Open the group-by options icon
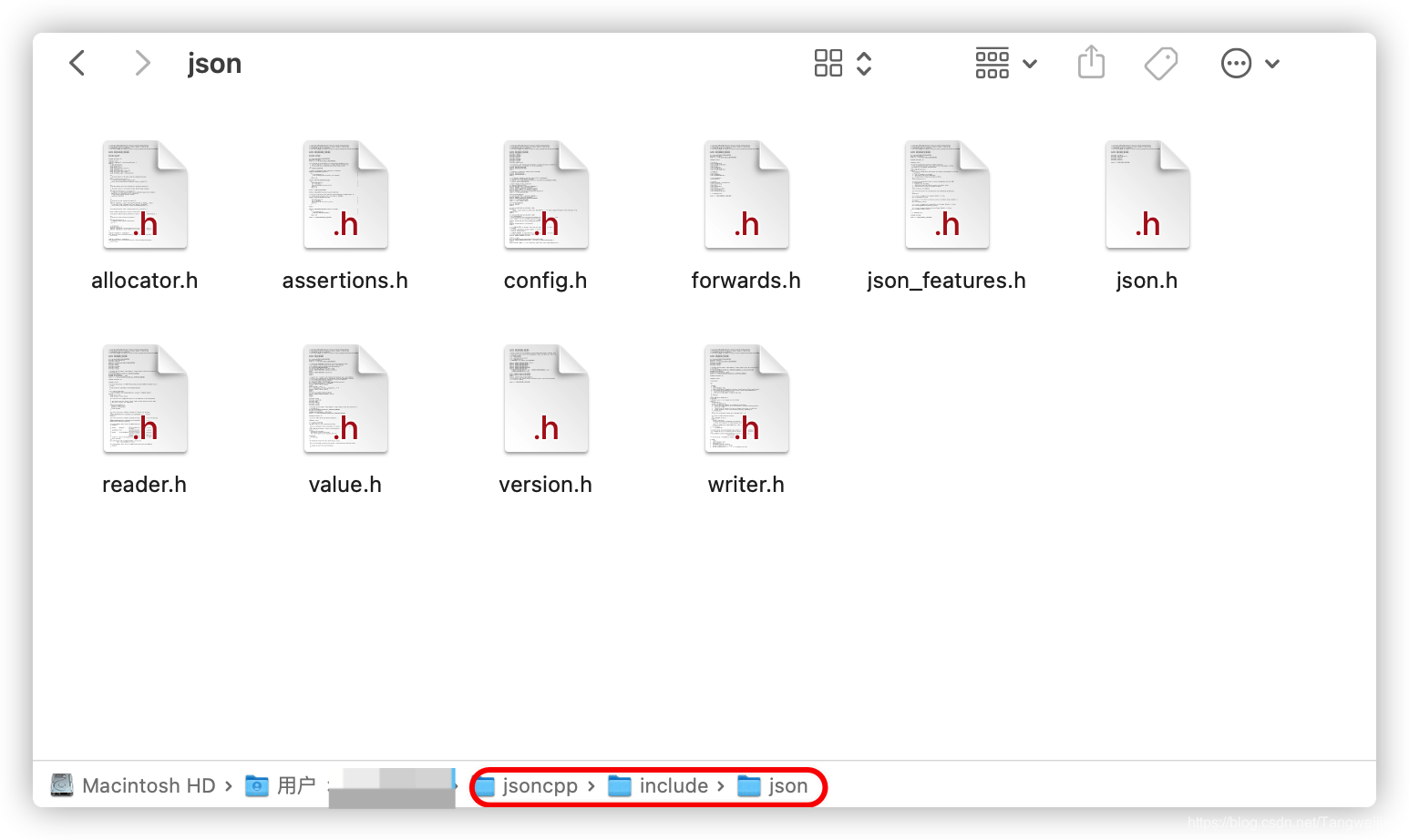The image size is (1409, 840). (992, 63)
